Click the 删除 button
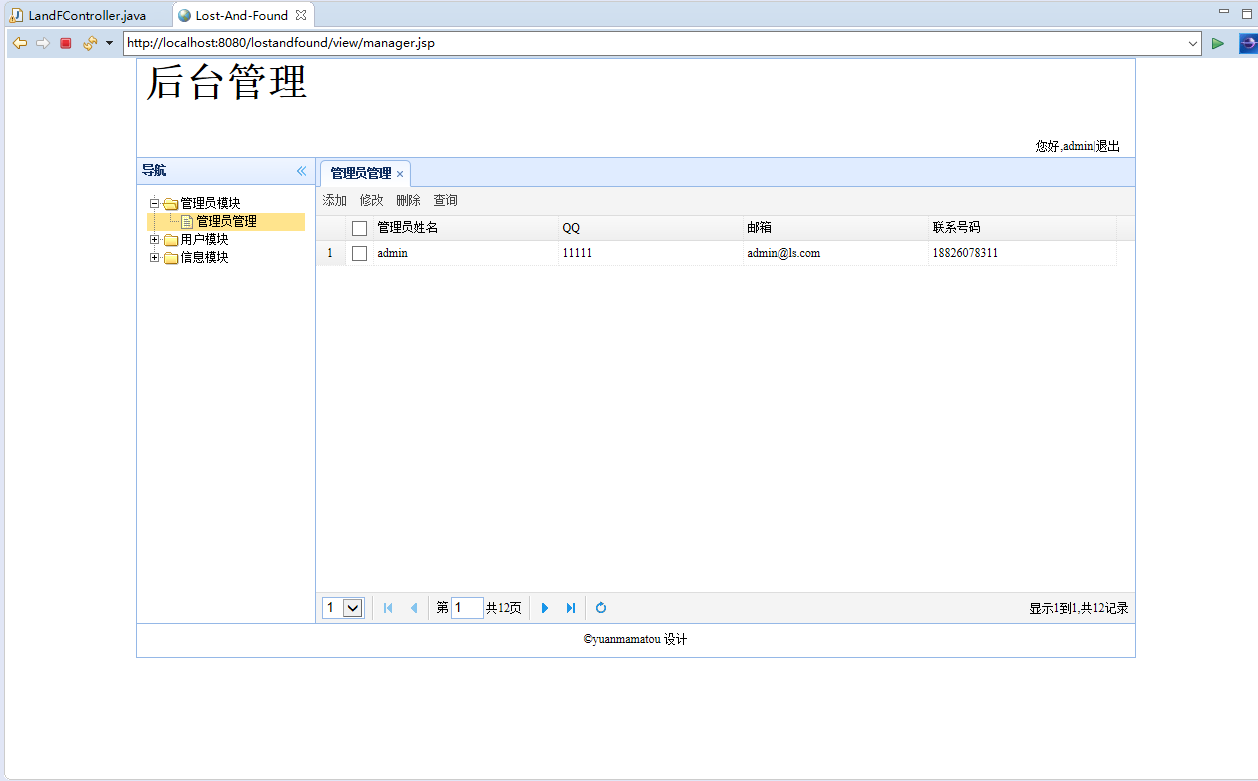The image size is (1258, 781). tap(408, 200)
